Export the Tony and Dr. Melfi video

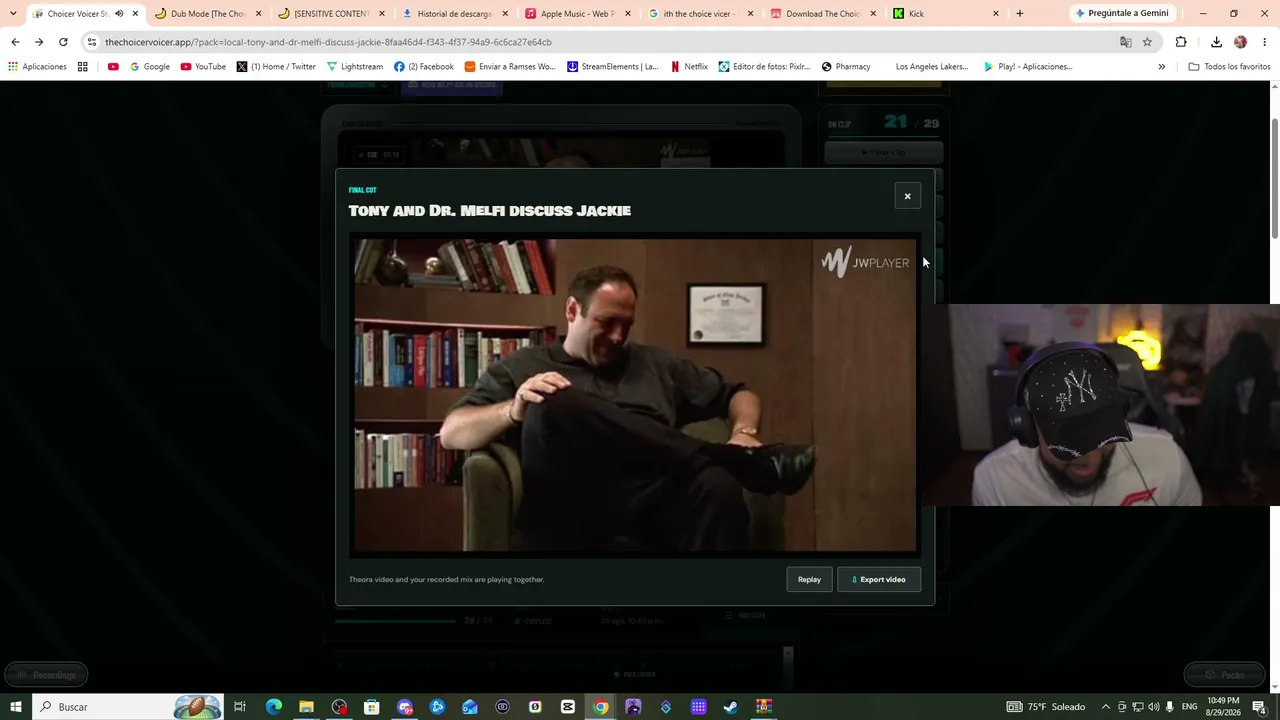tap(879, 579)
